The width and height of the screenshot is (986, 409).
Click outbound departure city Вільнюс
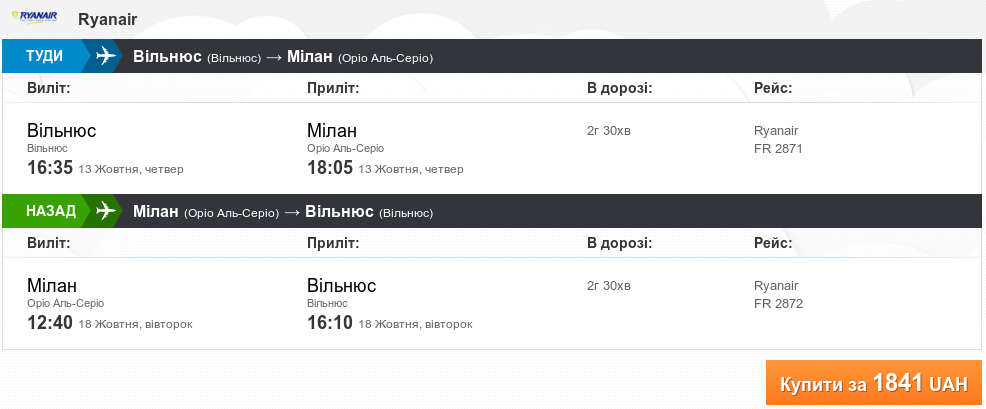[x=62, y=130]
